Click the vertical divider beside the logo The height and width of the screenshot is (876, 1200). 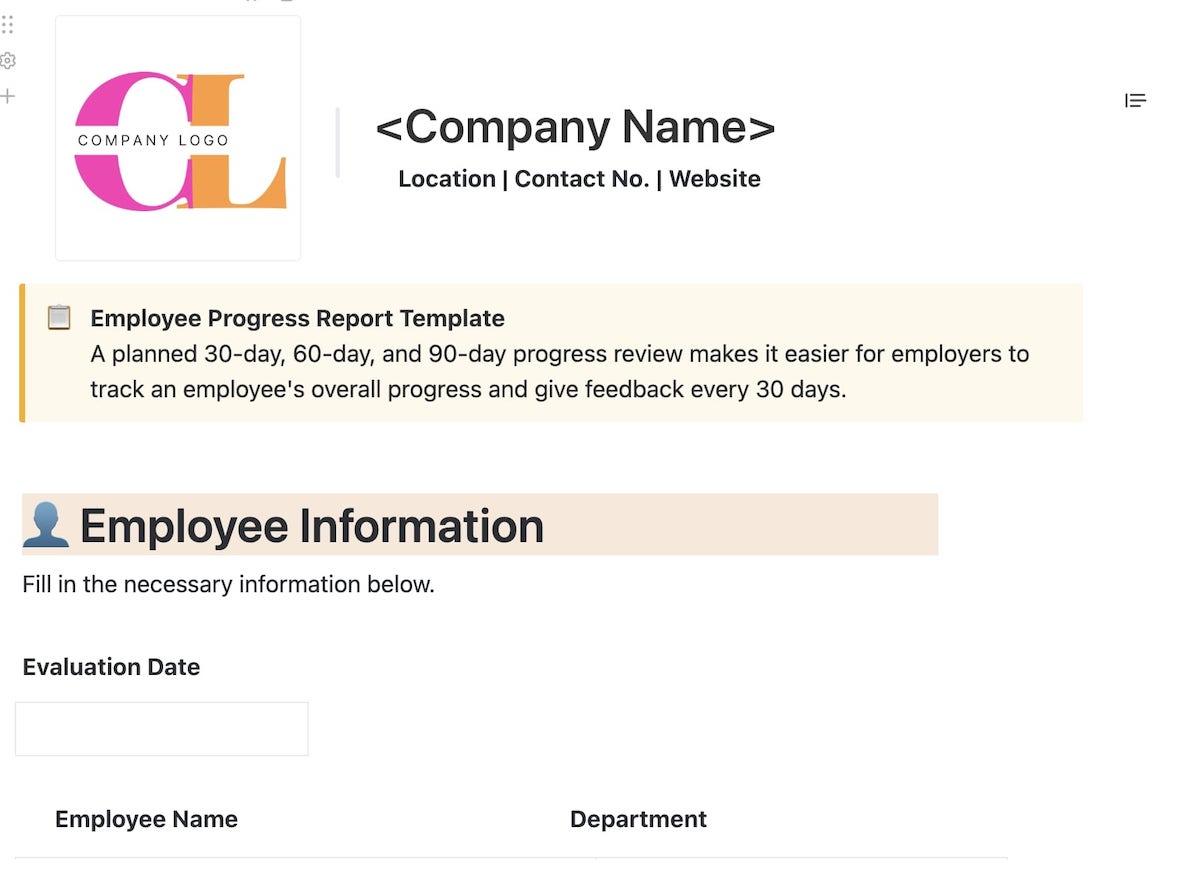[338, 143]
